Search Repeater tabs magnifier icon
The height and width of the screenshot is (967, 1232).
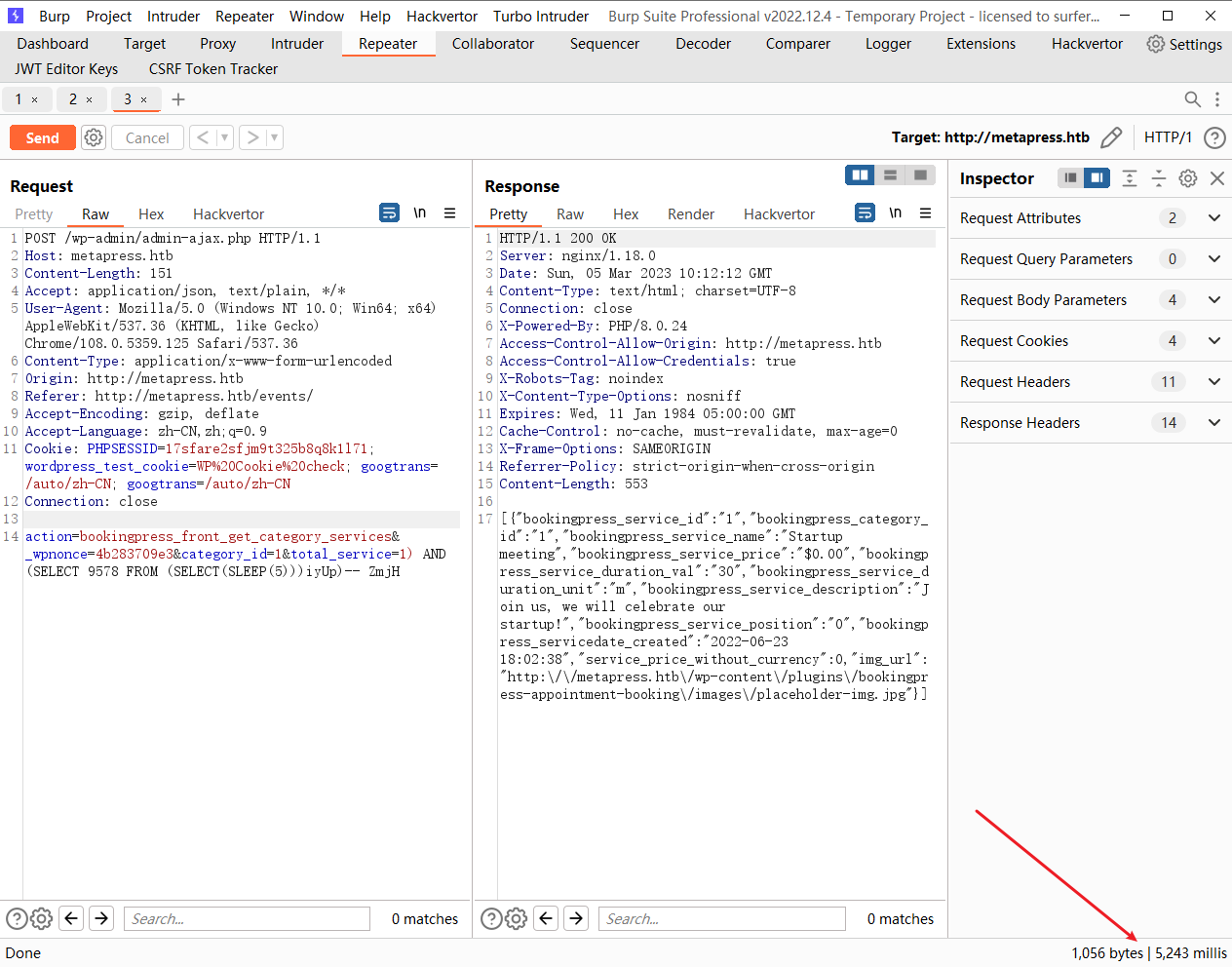(x=1192, y=99)
